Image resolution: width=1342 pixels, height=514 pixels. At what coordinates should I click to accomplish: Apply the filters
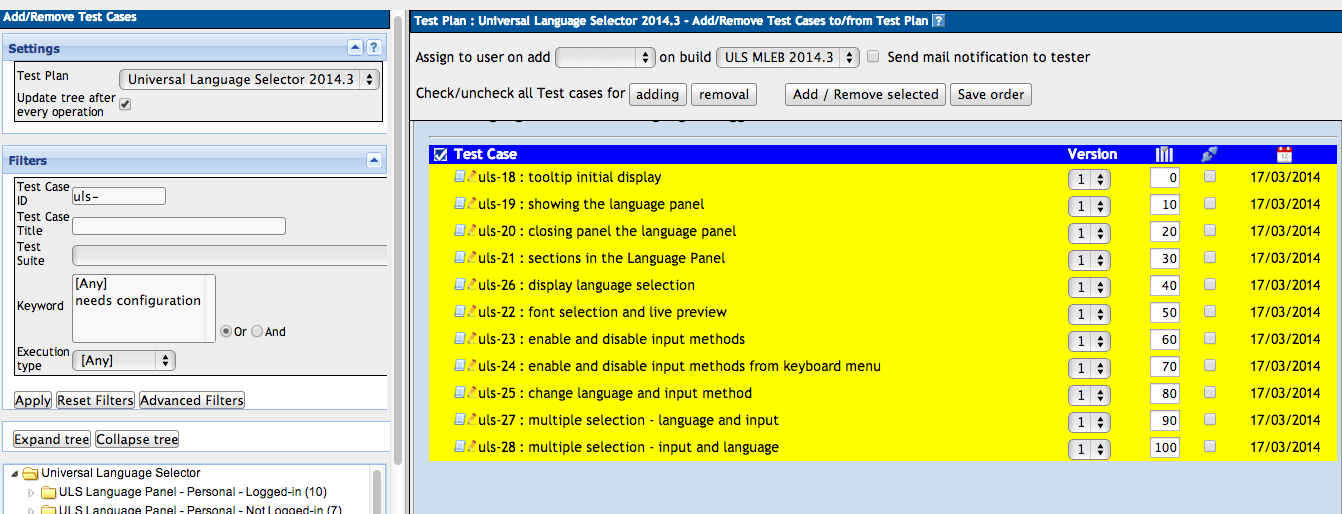click(33, 400)
